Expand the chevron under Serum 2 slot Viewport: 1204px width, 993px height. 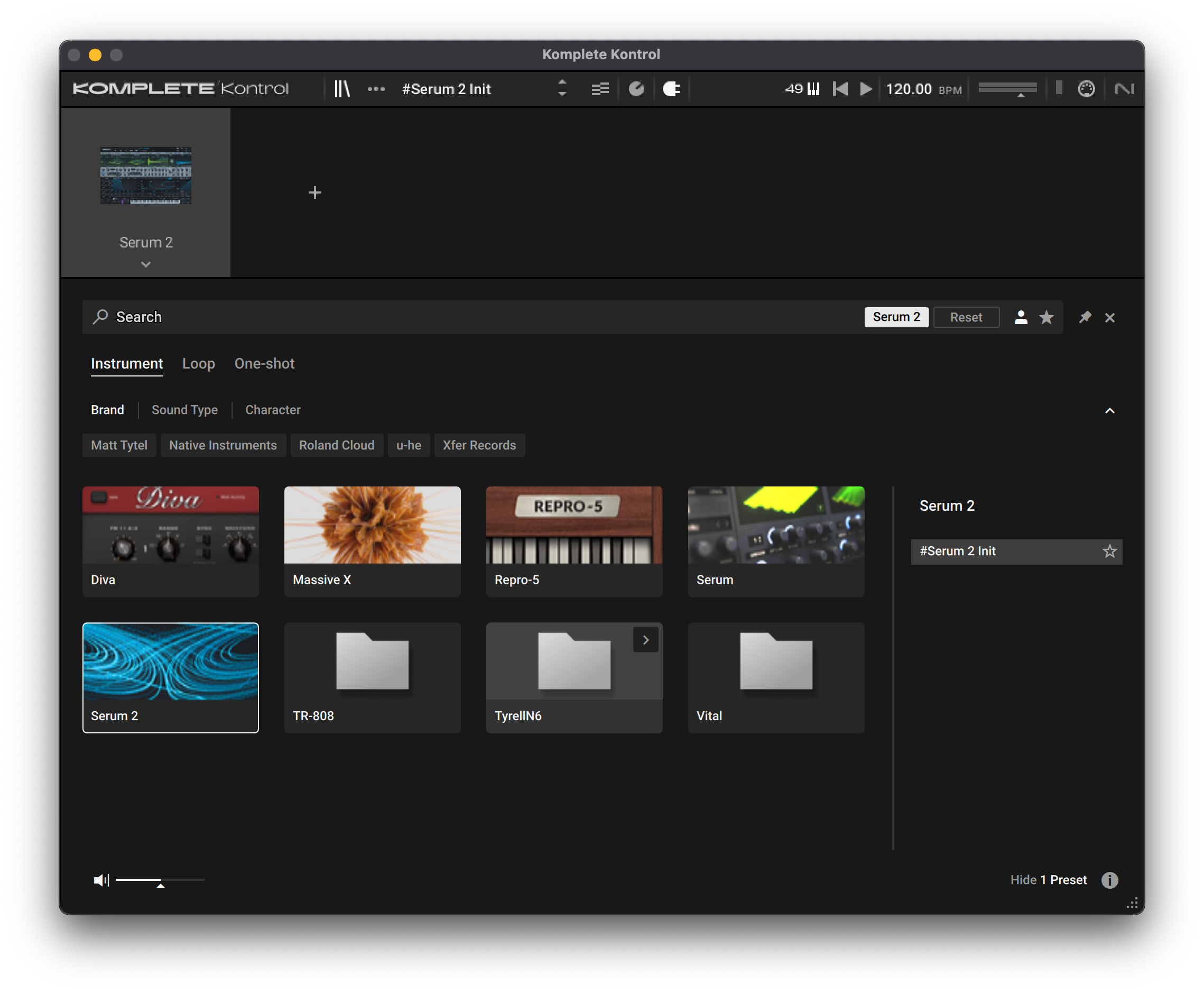pyautogui.click(x=146, y=264)
